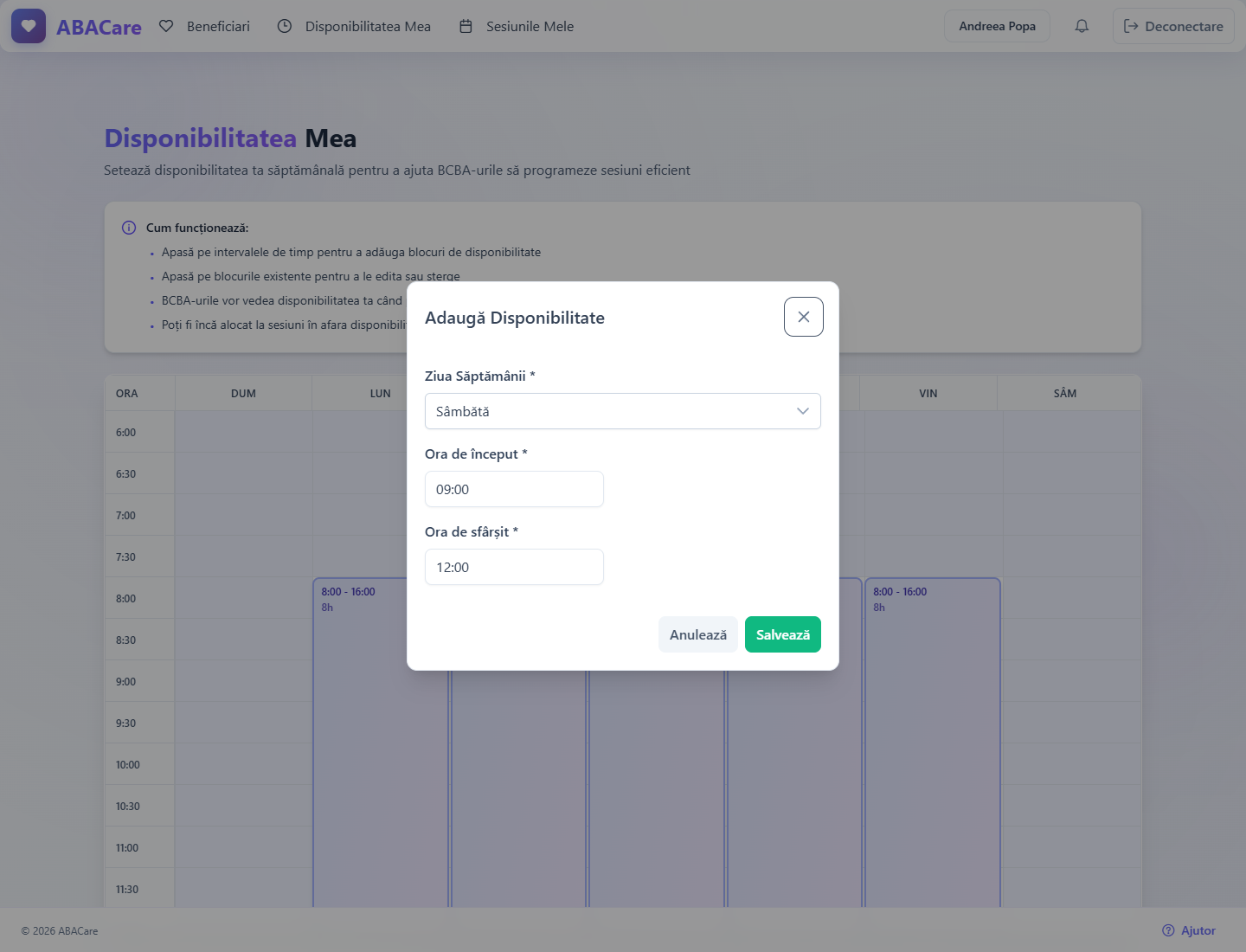Image resolution: width=1246 pixels, height=952 pixels.
Task: Click the © 2026 ABACare footer text
Action: 60,931
